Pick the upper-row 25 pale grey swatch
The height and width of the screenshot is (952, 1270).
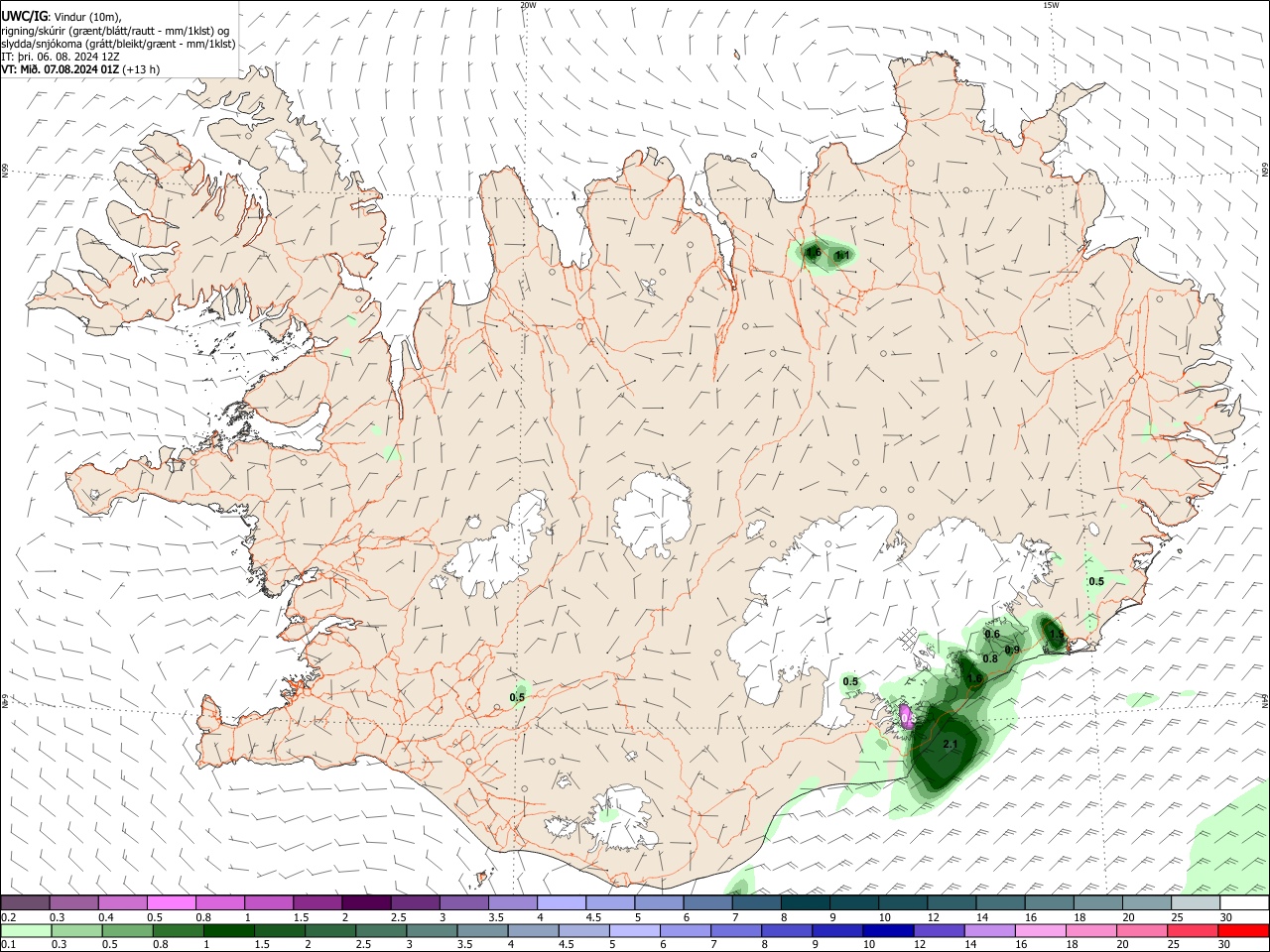(1196, 903)
